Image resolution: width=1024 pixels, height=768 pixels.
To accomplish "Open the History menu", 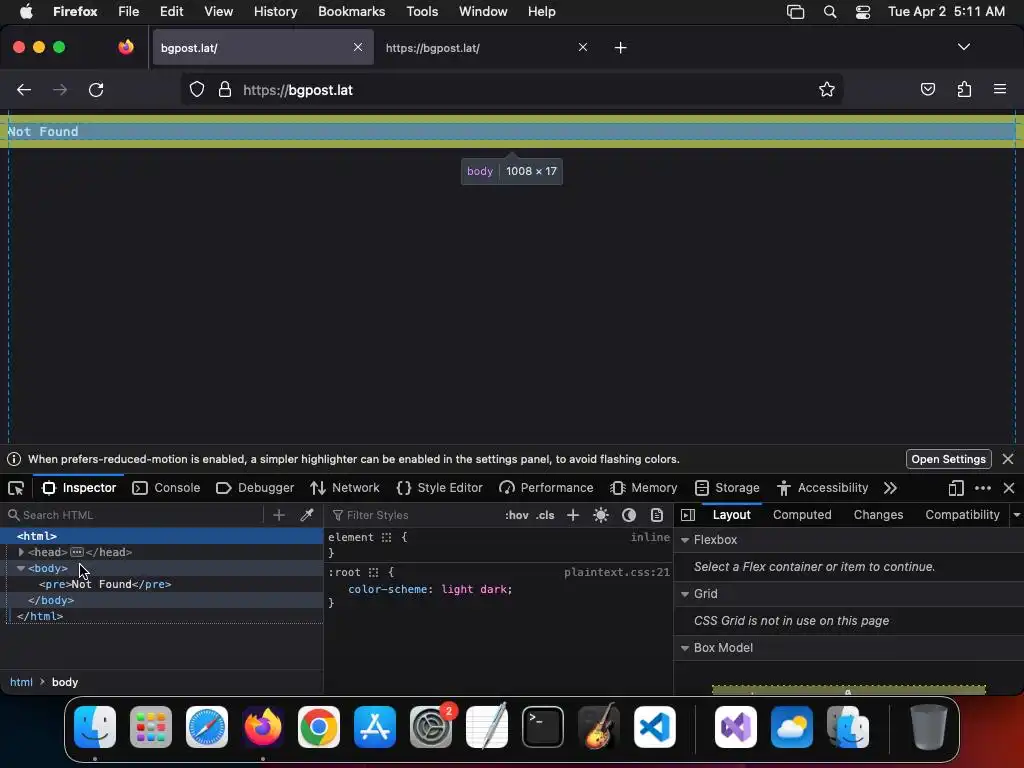I will [x=275, y=12].
